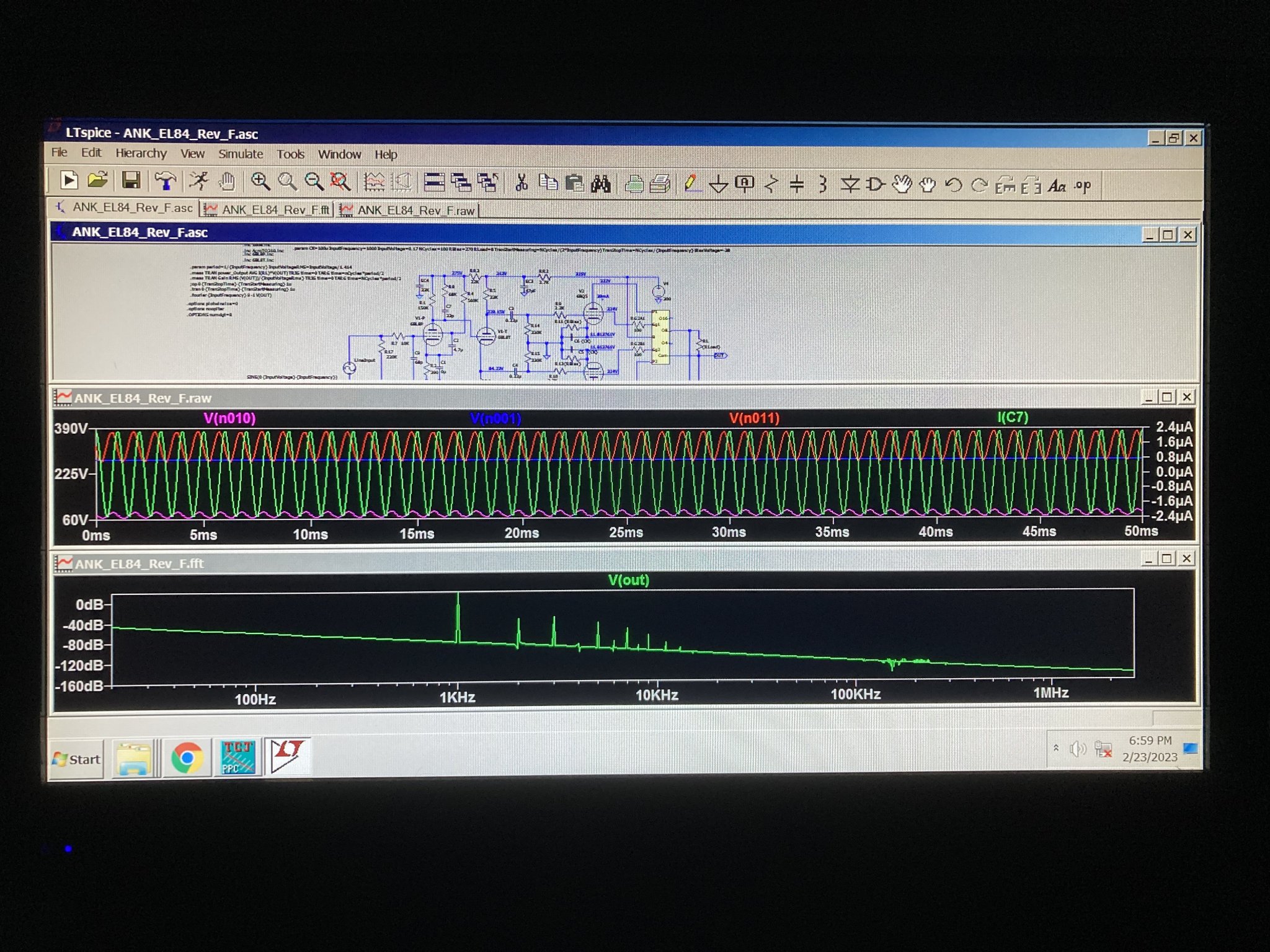Select the Inductor component tool
The height and width of the screenshot is (952, 1270).
(823, 184)
